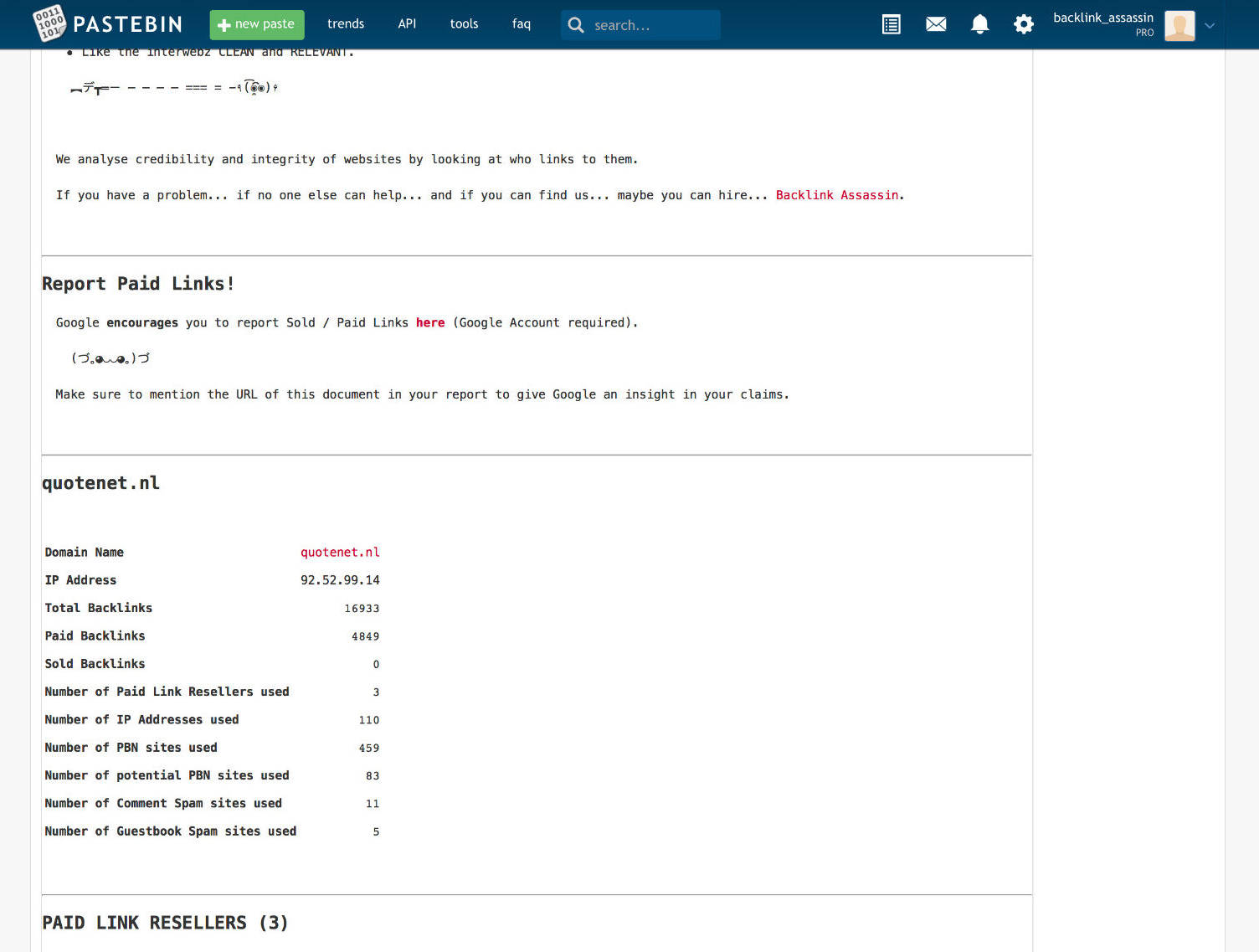This screenshot has width=1259, height=952.
Task: Click 'Number of Guestbook Spam sites used' label
Action: point(171,831)
